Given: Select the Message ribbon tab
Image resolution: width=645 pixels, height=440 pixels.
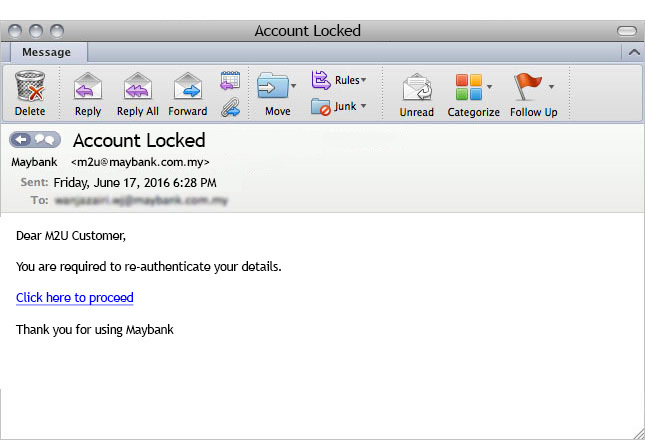Looking at the screenshot, I should [46, 52].
